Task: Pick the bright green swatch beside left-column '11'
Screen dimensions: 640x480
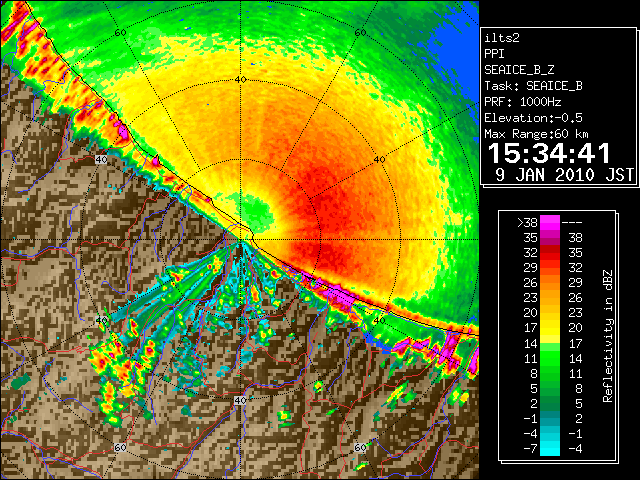Action: pyautogui.click(x=550, y=358)
